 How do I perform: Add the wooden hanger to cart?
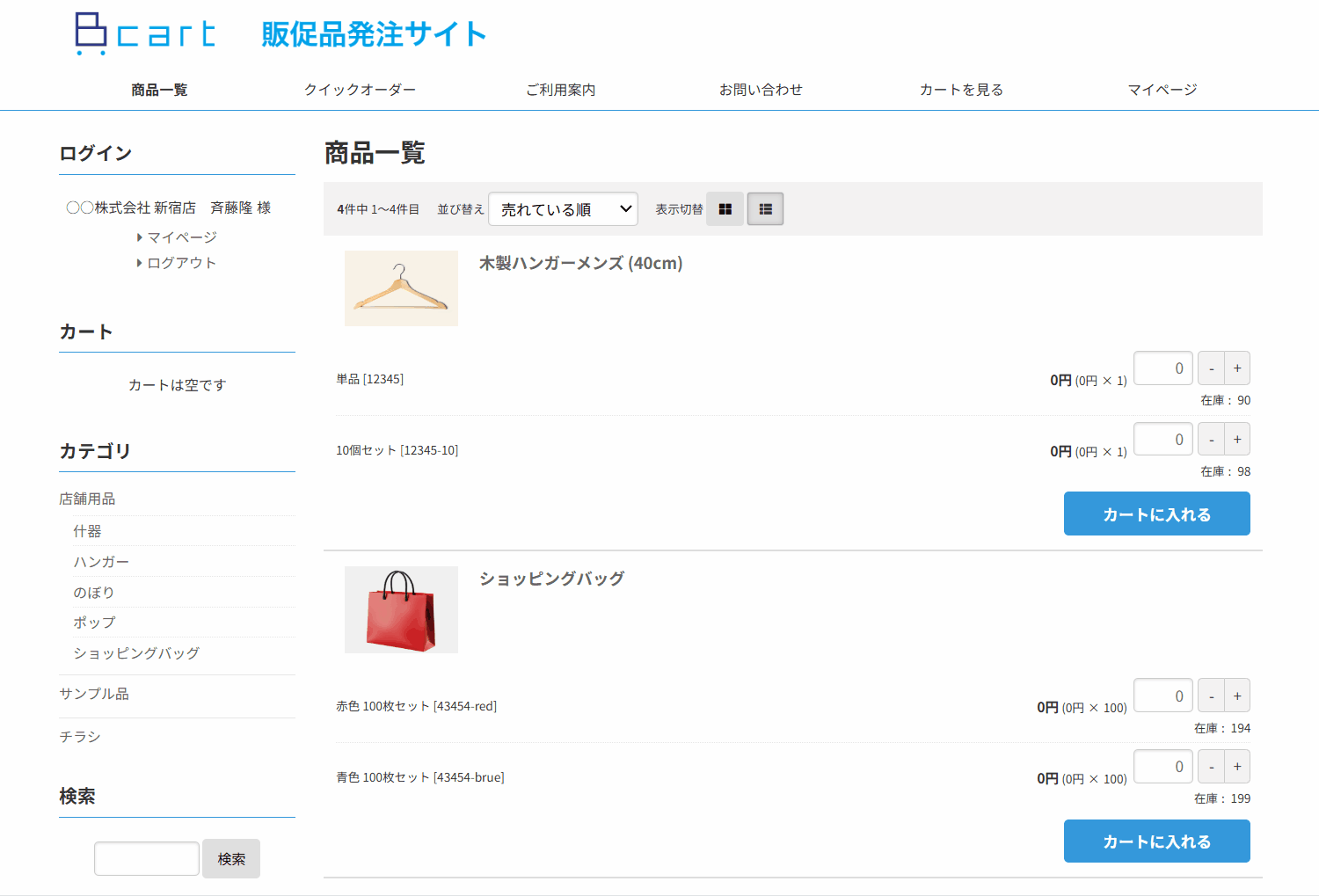coord(1157,514)
